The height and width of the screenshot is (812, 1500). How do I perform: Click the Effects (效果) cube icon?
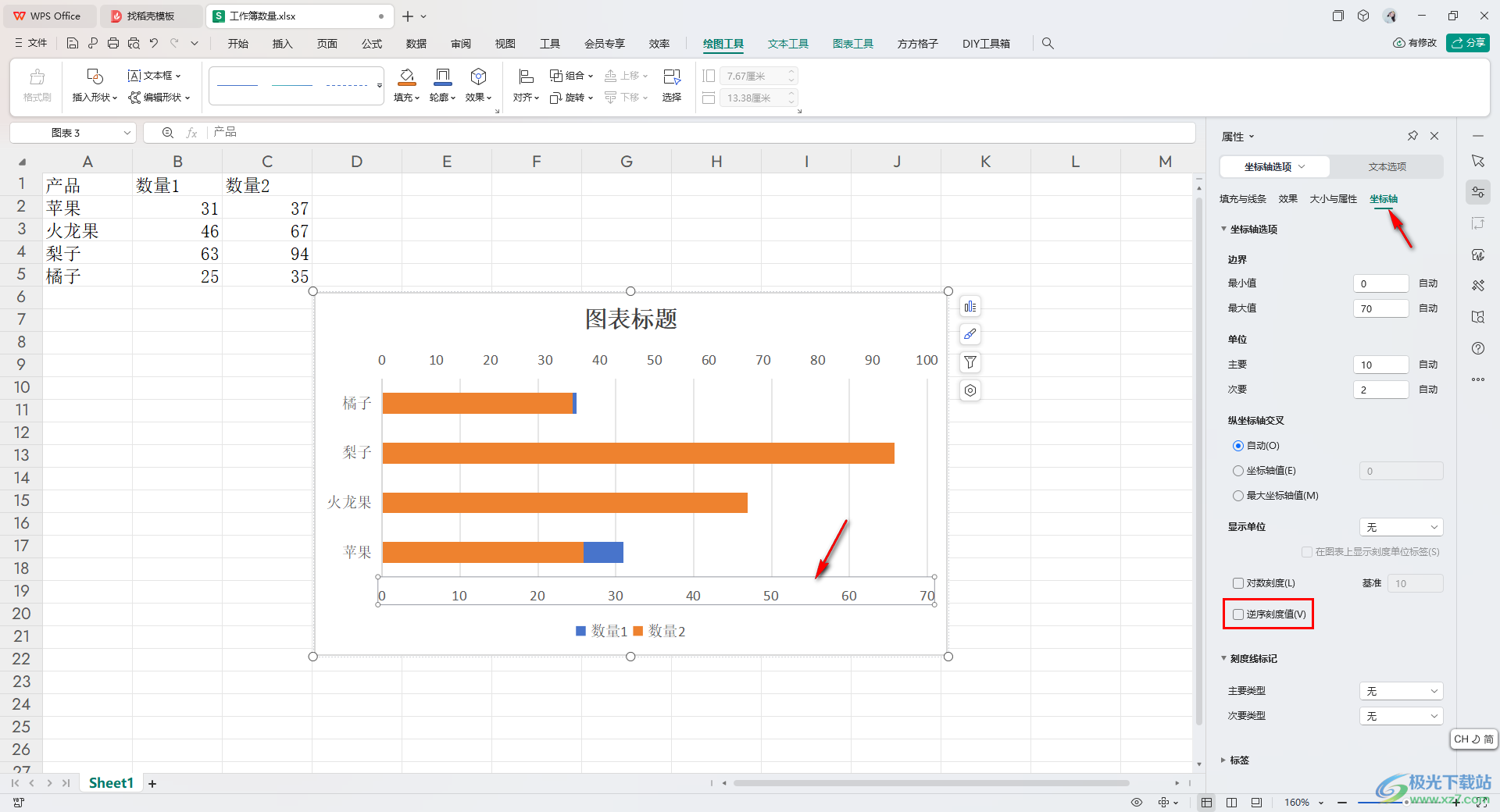coord(479,77)
